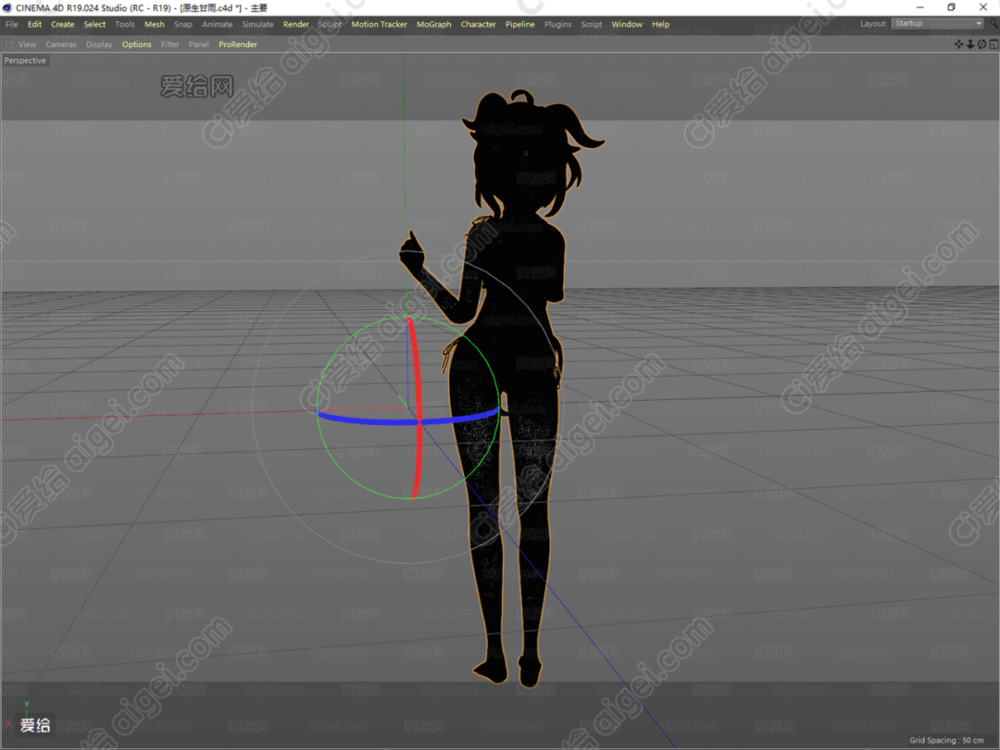Click the viewport pan camera icon

point(959,44)
